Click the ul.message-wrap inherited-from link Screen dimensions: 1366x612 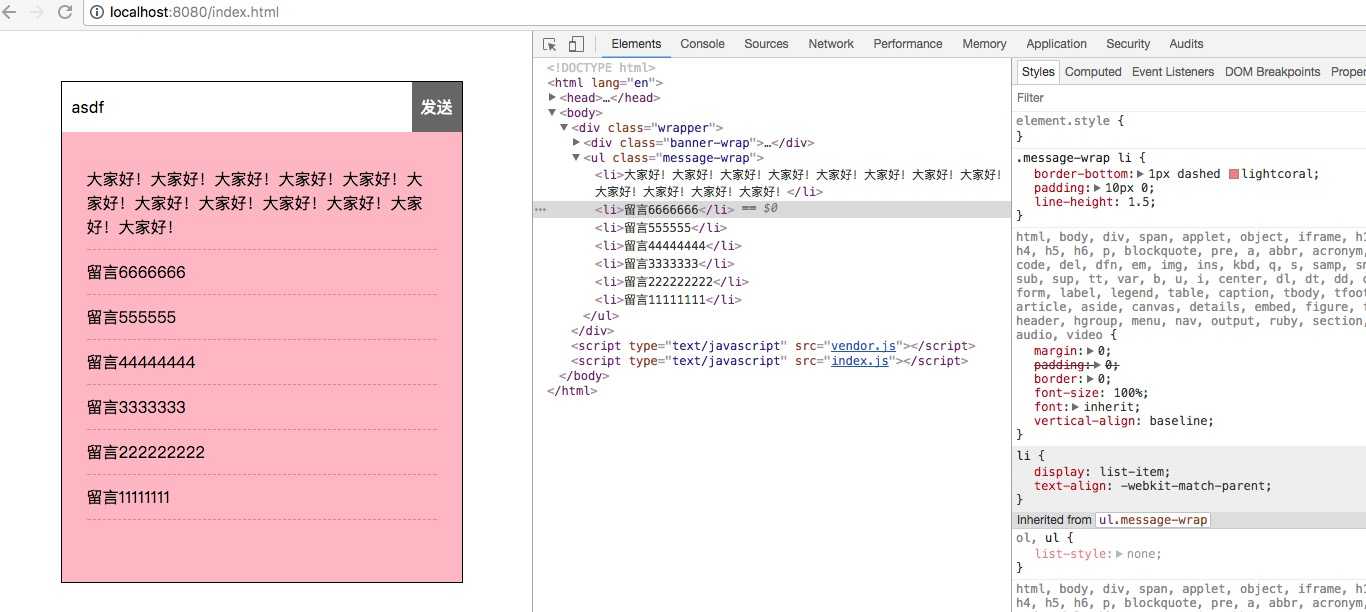tap(1153, 520)
